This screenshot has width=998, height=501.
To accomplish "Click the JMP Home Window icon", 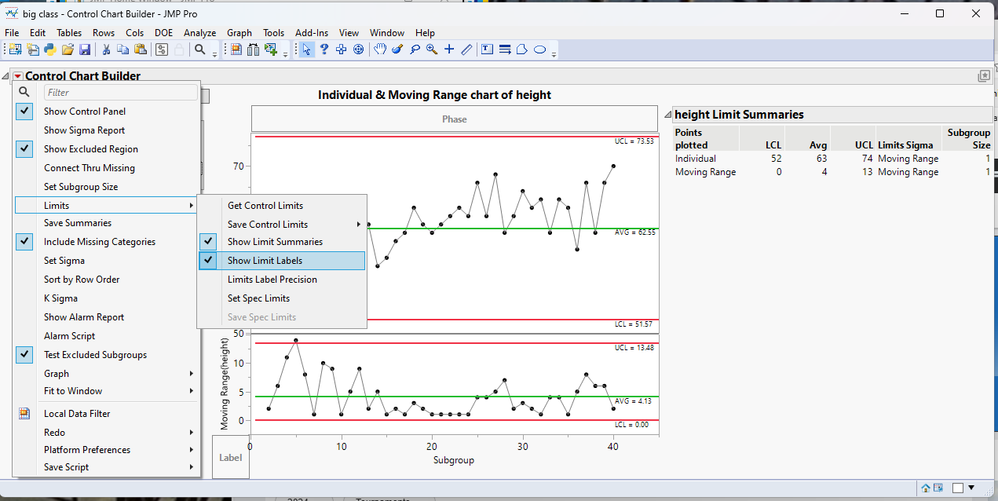I will click(926, 488).
